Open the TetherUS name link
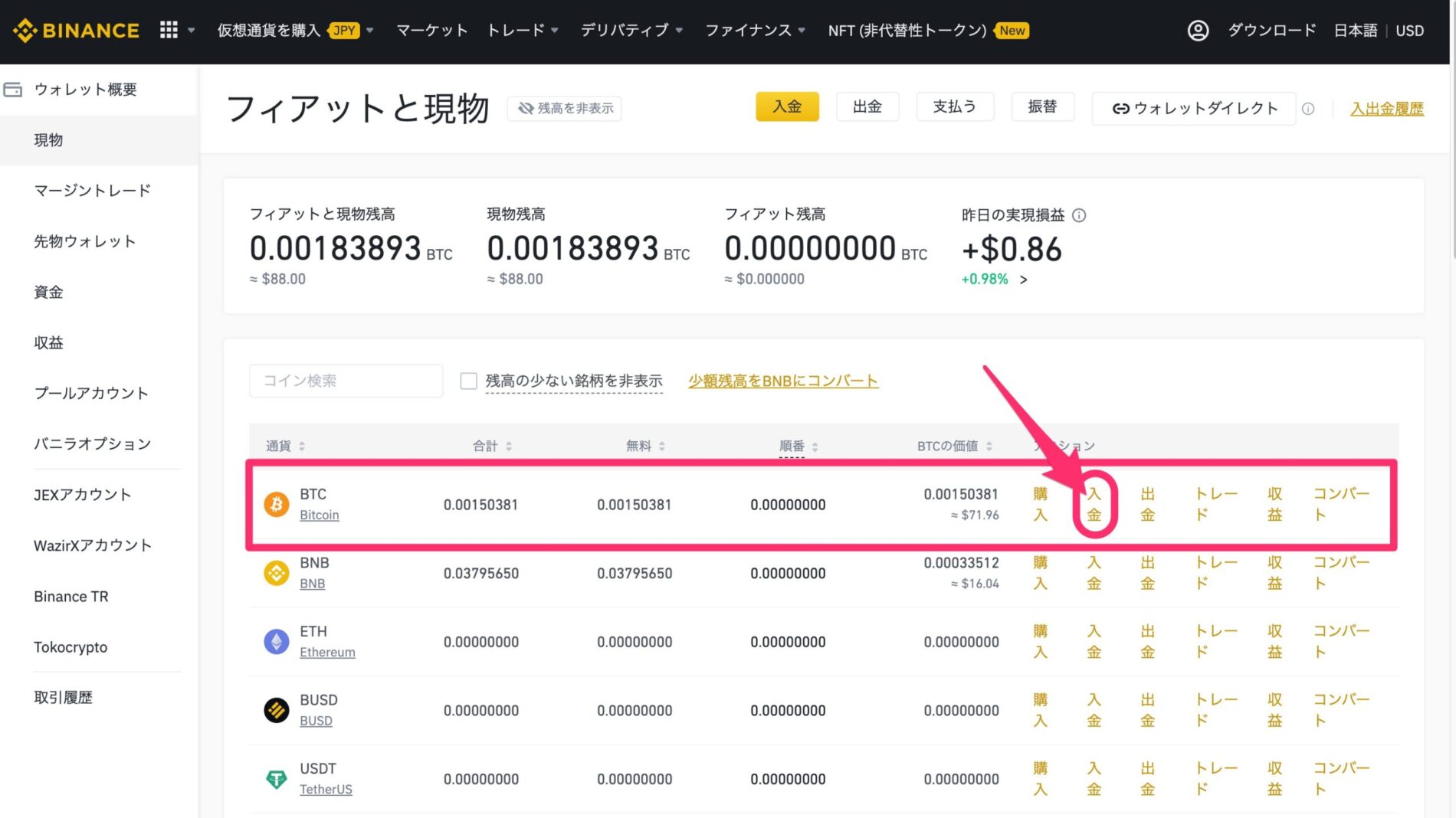This screenshot has width=1456, height=818. coord(326,790)
